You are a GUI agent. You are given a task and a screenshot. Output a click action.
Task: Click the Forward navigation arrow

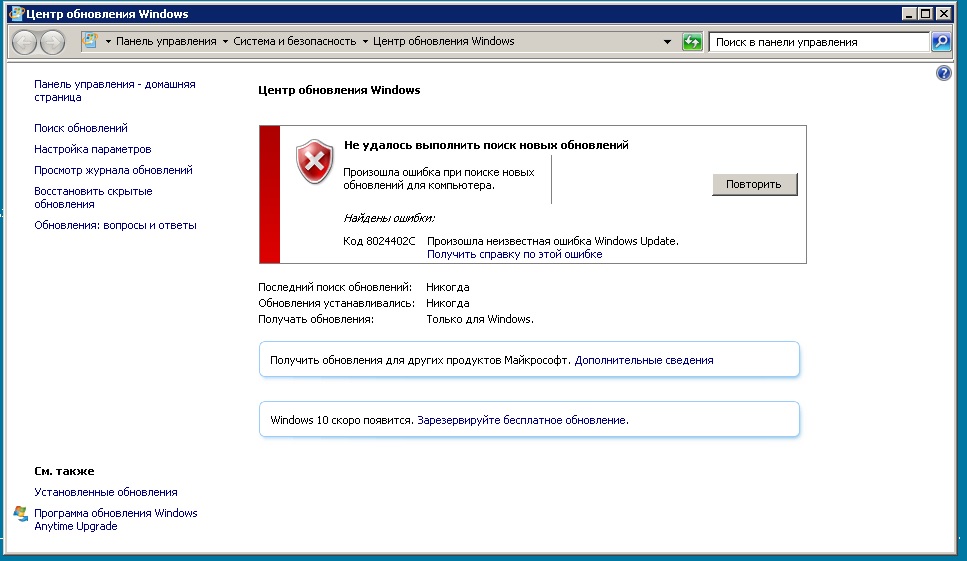(x=52, y=42)
